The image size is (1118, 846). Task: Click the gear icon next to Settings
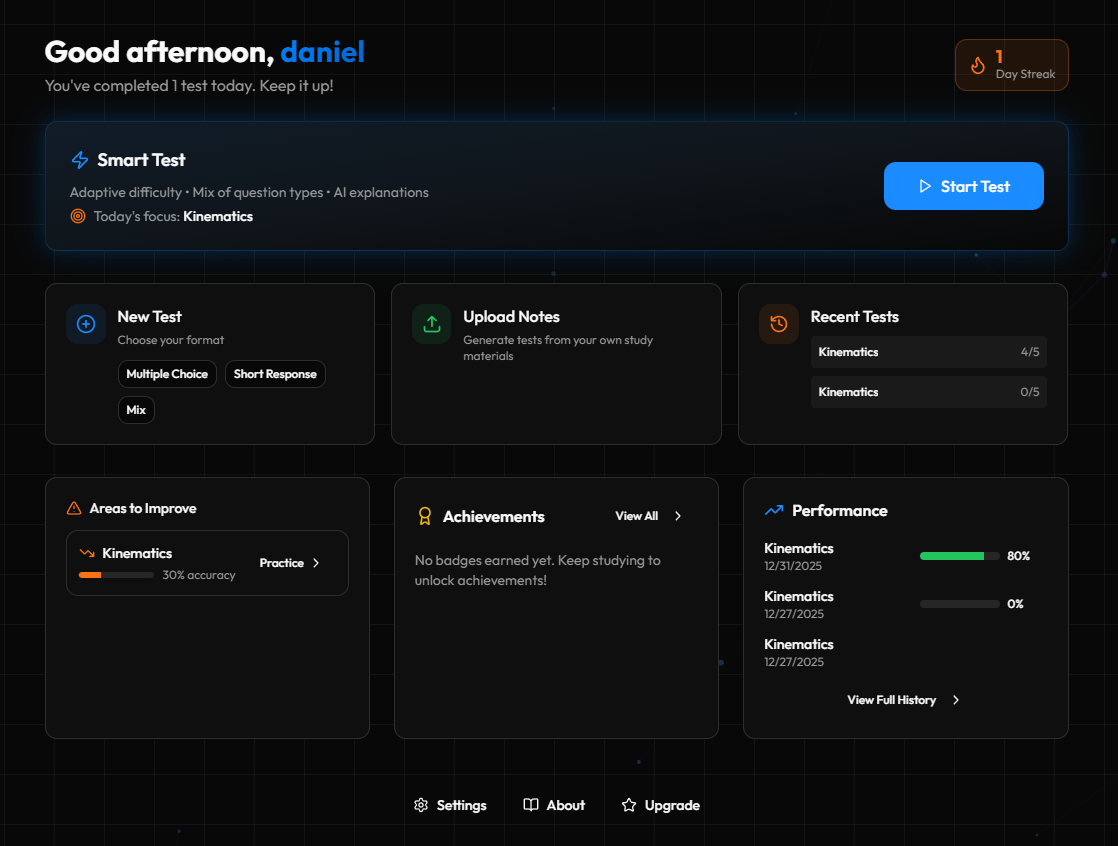click(421, 805)
